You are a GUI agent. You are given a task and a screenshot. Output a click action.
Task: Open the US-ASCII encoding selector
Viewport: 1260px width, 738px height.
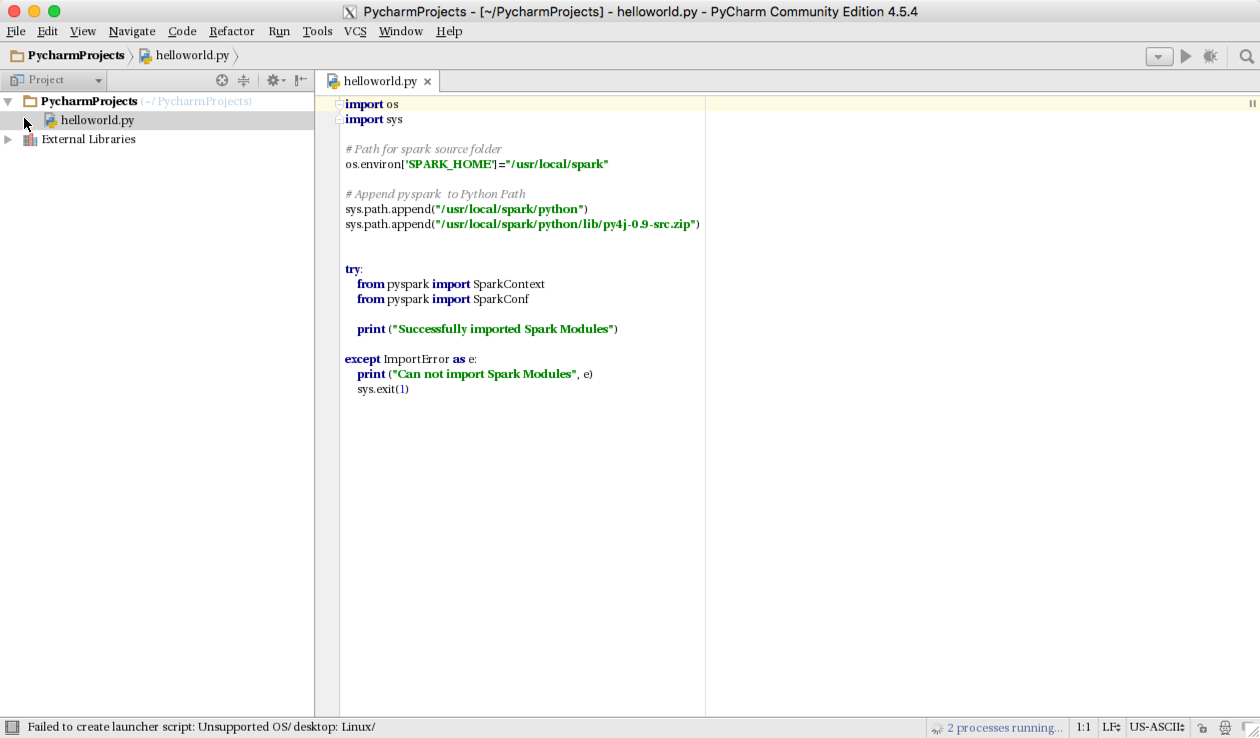pos(1156,728)
